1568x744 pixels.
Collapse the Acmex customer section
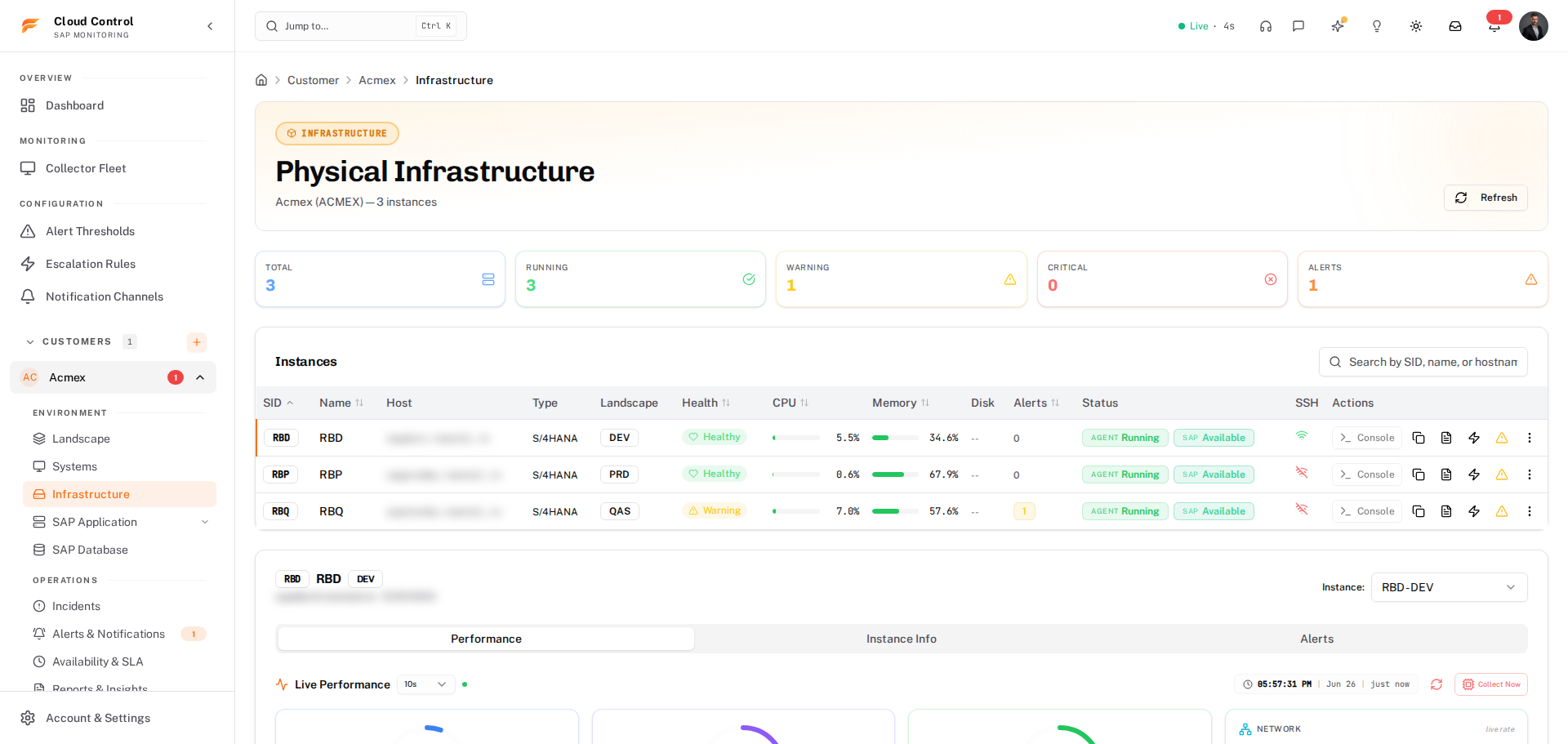[x=200, y=377]
